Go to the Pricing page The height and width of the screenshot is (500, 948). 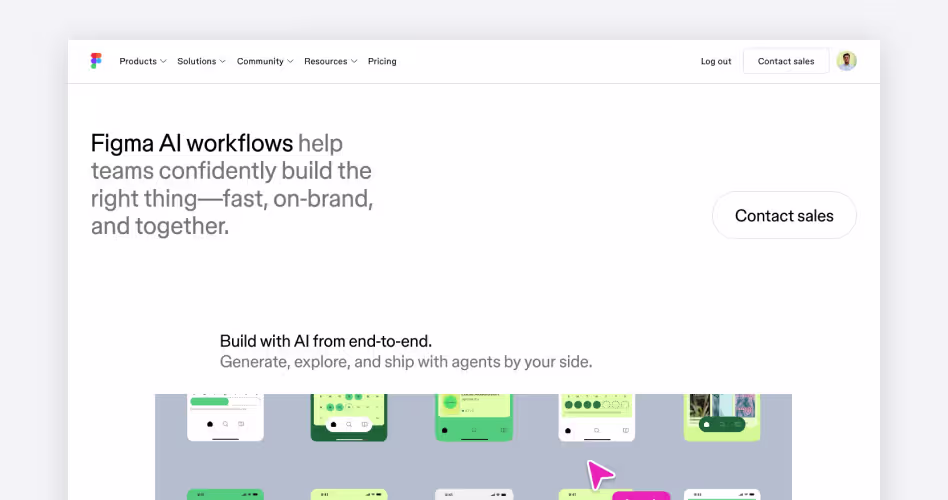pyautogui.click(x=382, y=61)
